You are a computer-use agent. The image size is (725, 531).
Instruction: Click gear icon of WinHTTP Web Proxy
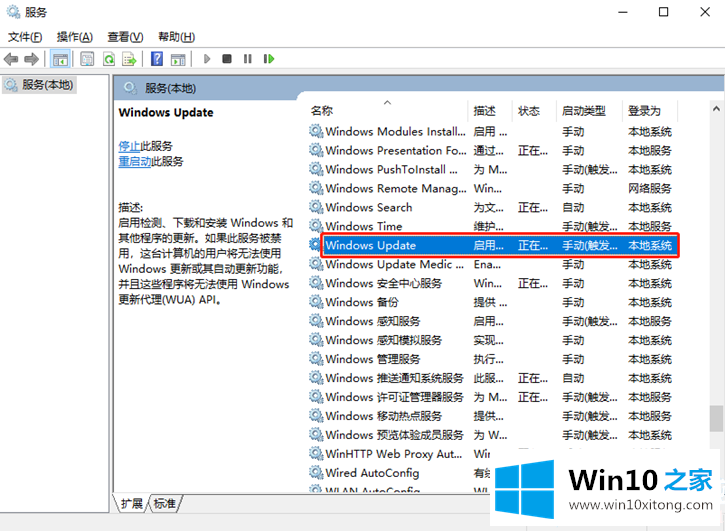pos(316,454)
